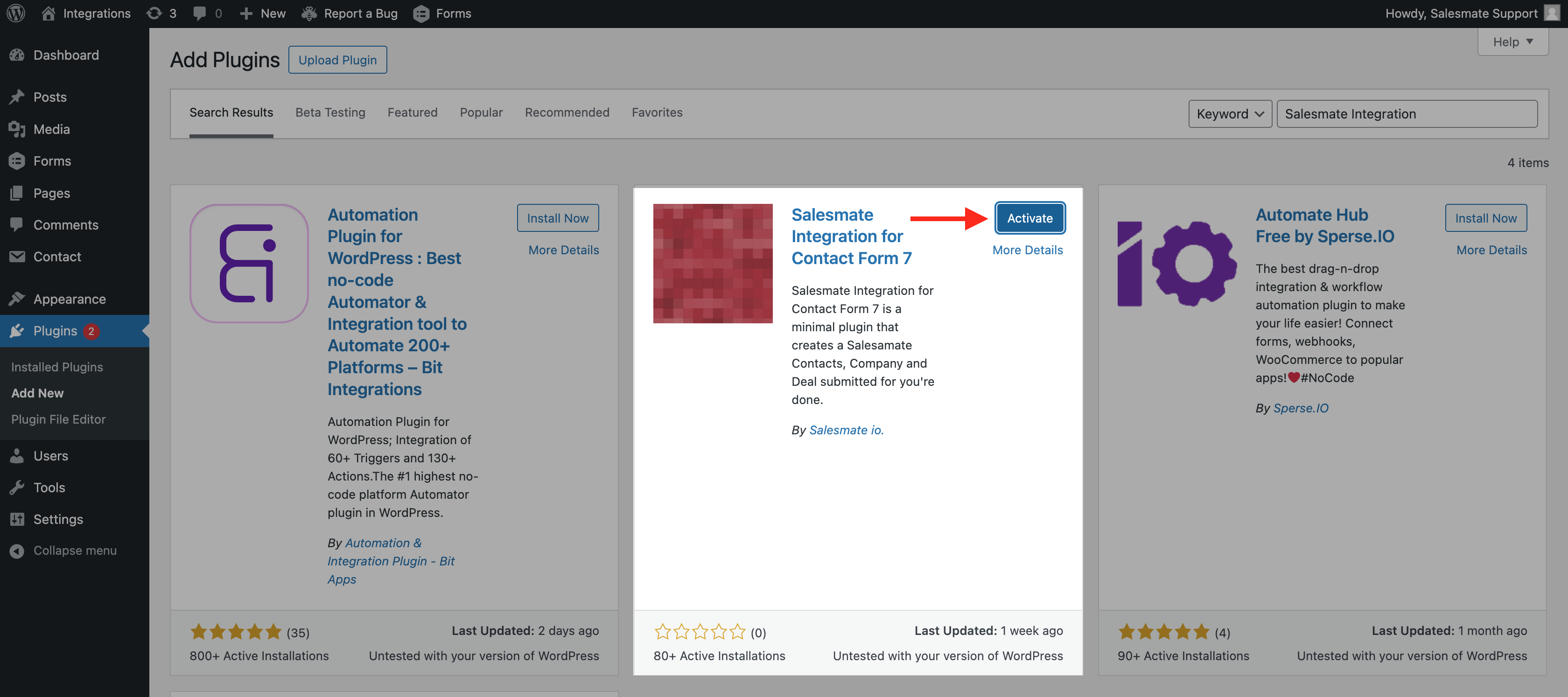Switch to the Recommended tab
The image size is (1568, 697).
tap(567, 112)
